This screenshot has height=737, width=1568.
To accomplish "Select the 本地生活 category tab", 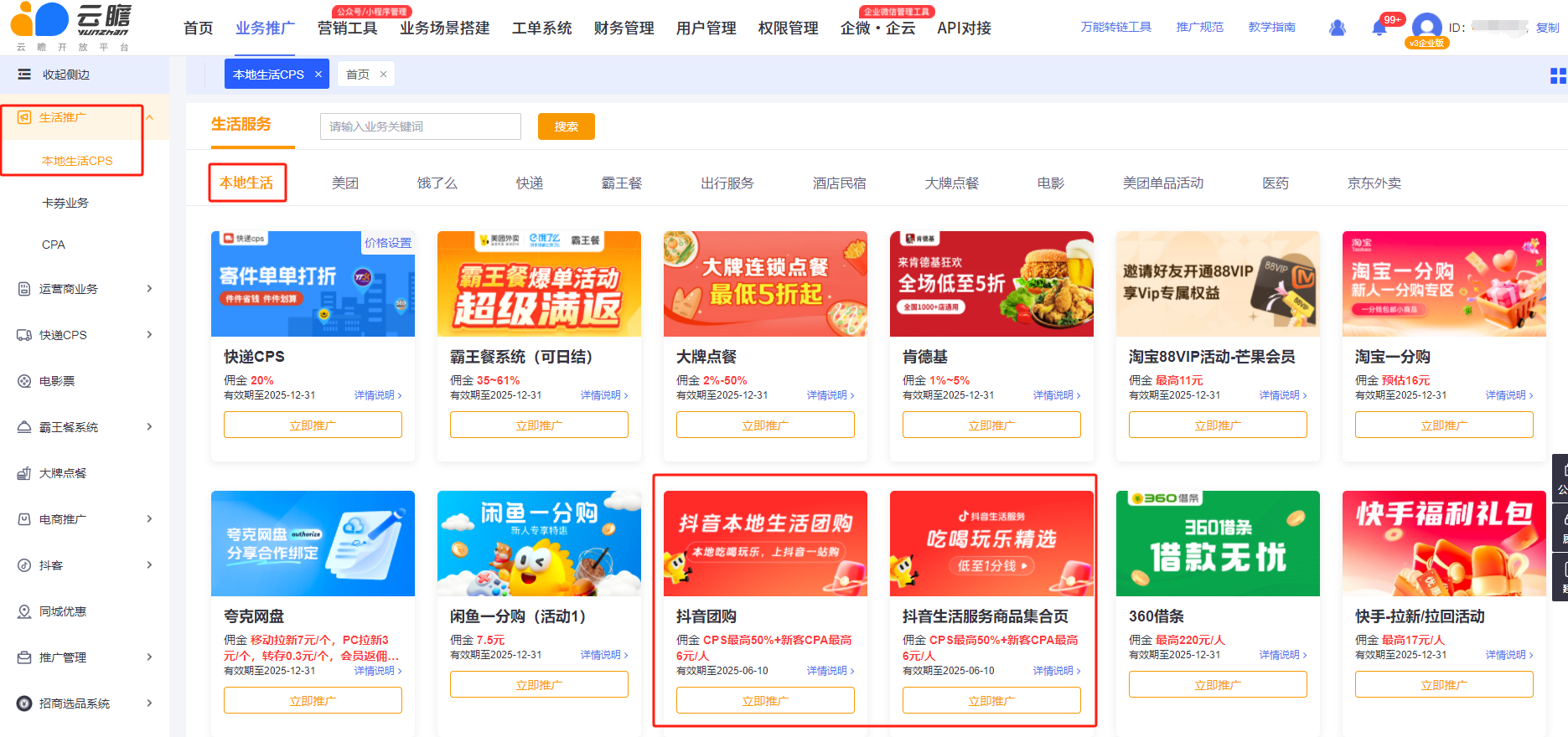I will tap(246, 183).
